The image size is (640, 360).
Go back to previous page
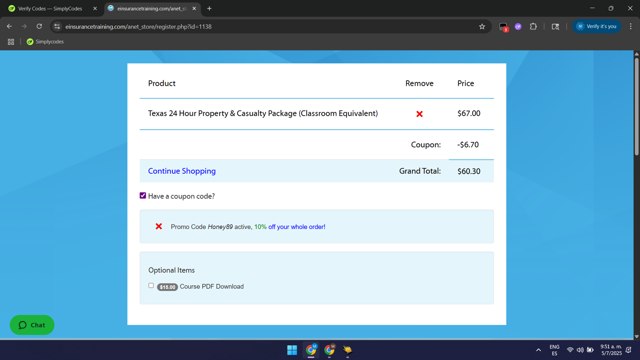tap(9, 27)
